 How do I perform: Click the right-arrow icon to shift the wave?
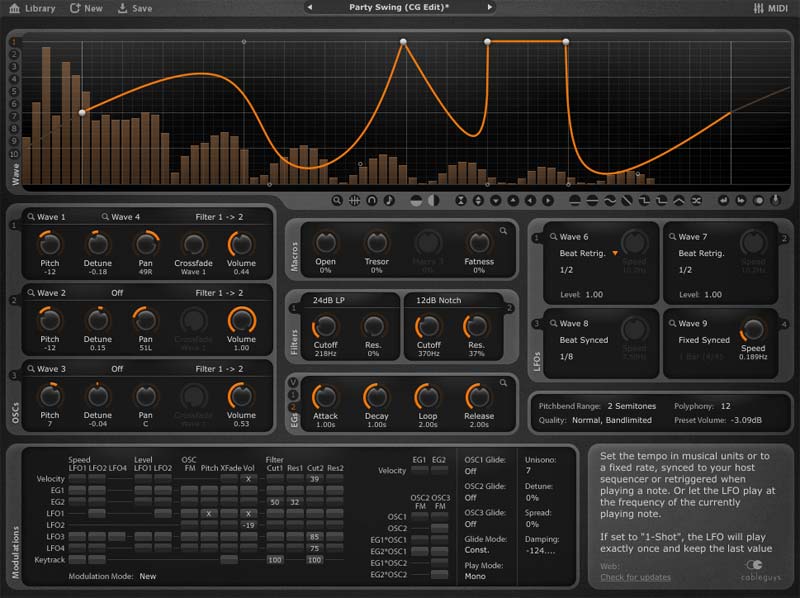click(547, 199)
